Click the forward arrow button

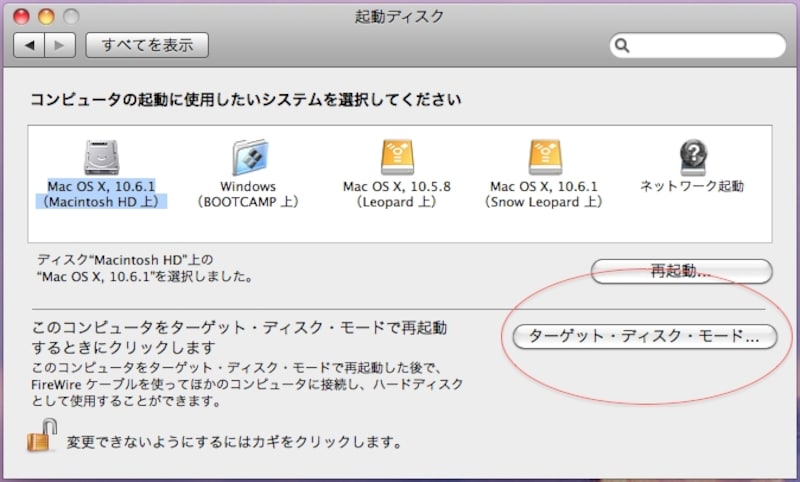point(60,45)
